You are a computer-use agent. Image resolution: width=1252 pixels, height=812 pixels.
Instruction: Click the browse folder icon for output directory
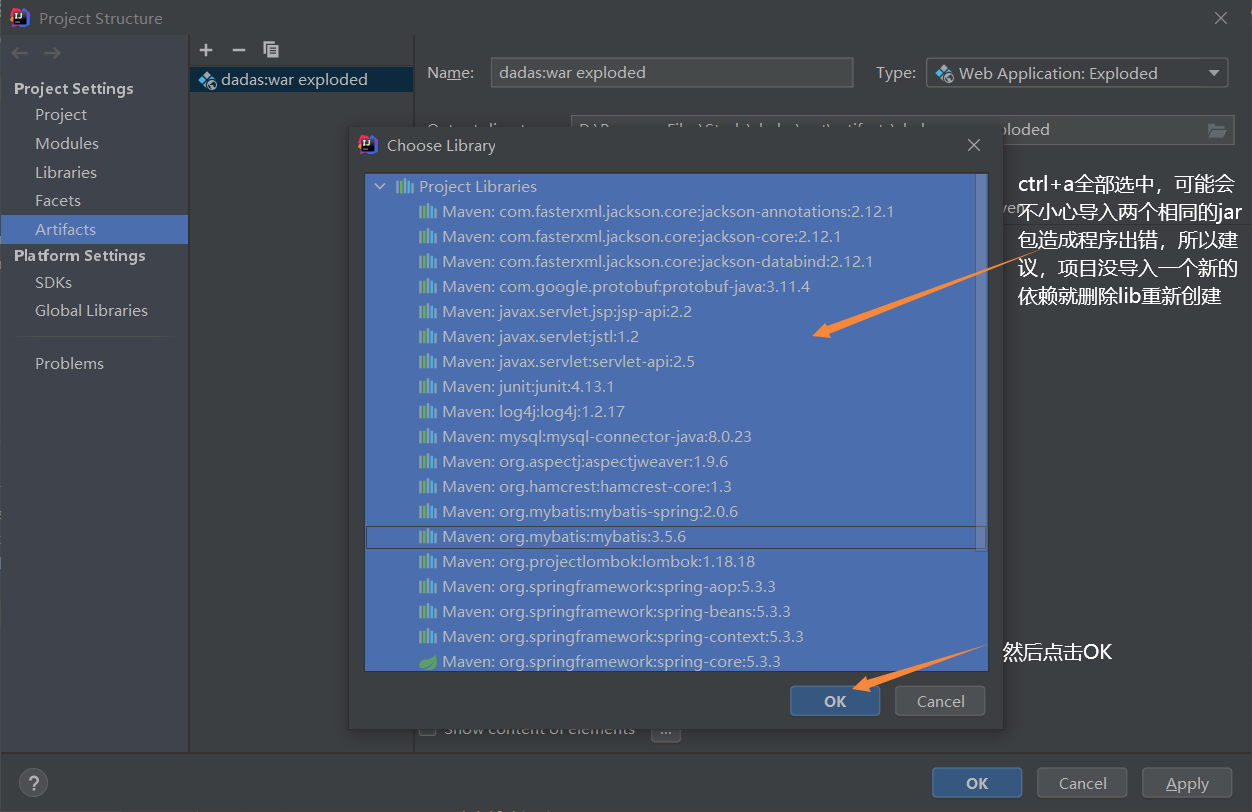(1217, 130)
